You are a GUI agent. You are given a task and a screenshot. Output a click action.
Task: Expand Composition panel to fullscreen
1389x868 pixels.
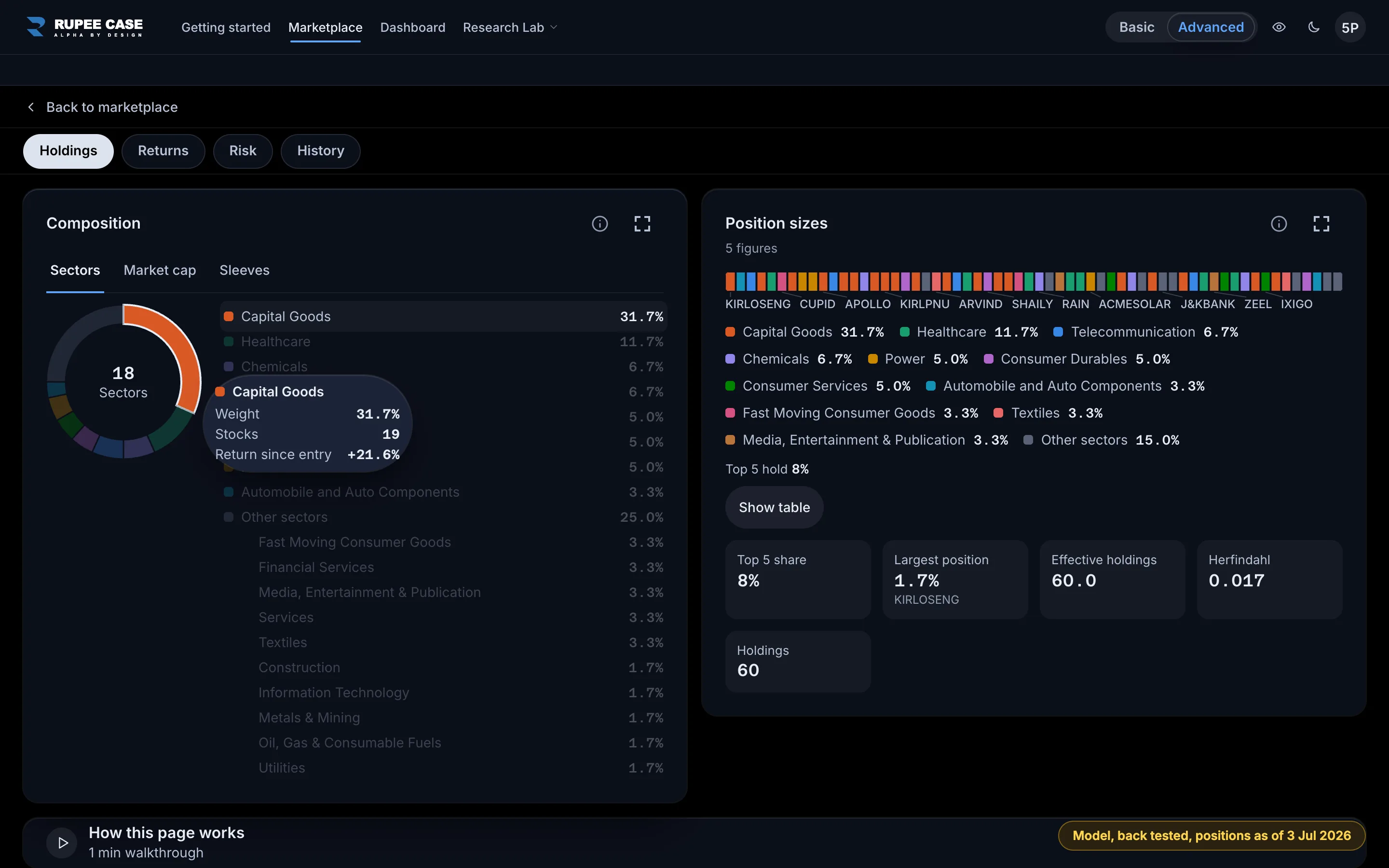tap(642, 224)
